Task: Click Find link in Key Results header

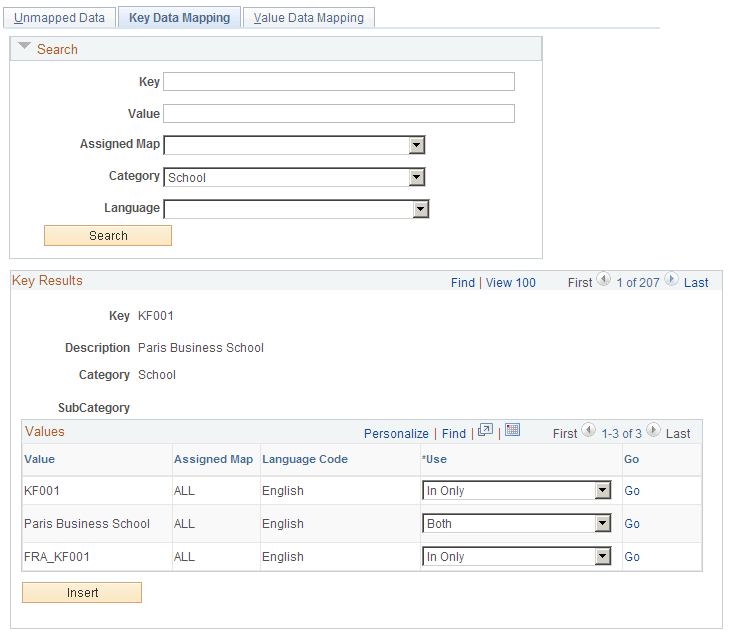Action: (x=463, y=283)
